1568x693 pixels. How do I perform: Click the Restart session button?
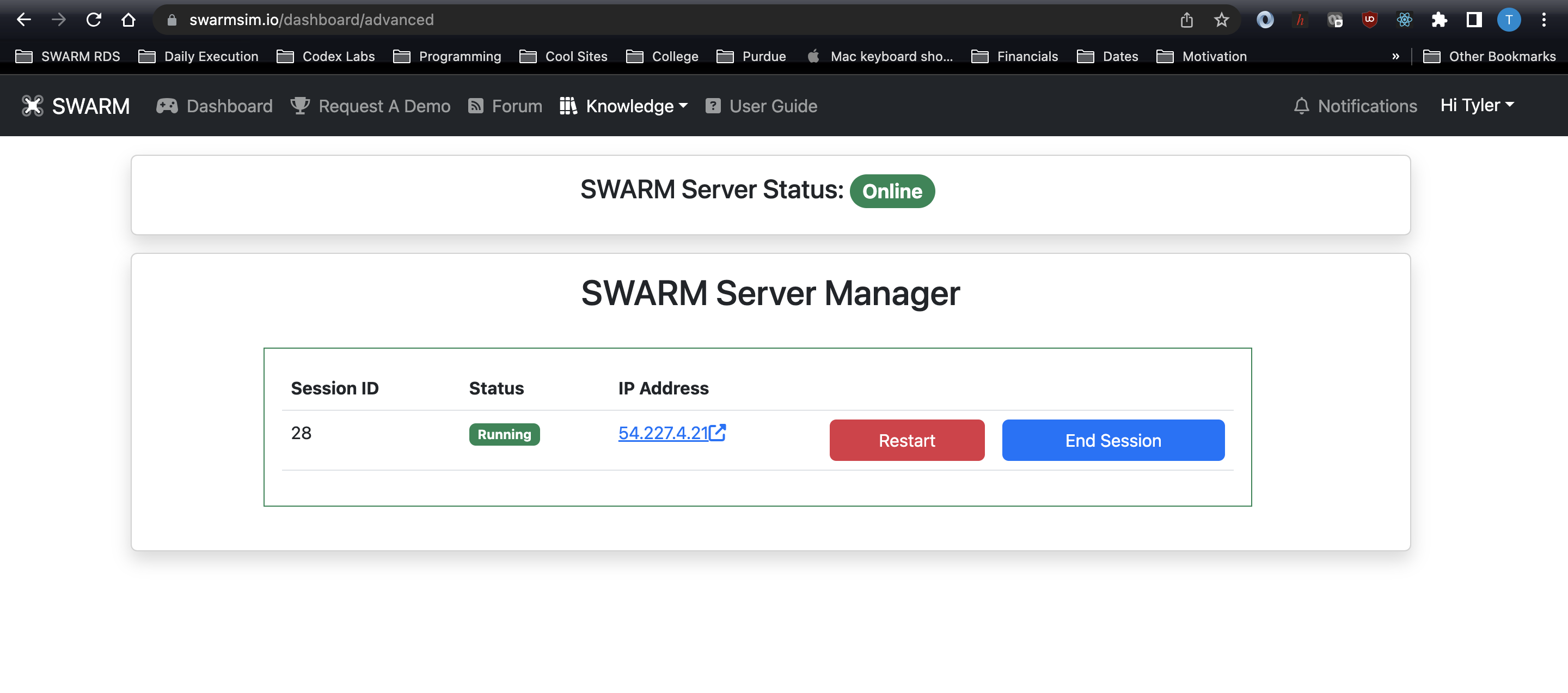point(906,440)
